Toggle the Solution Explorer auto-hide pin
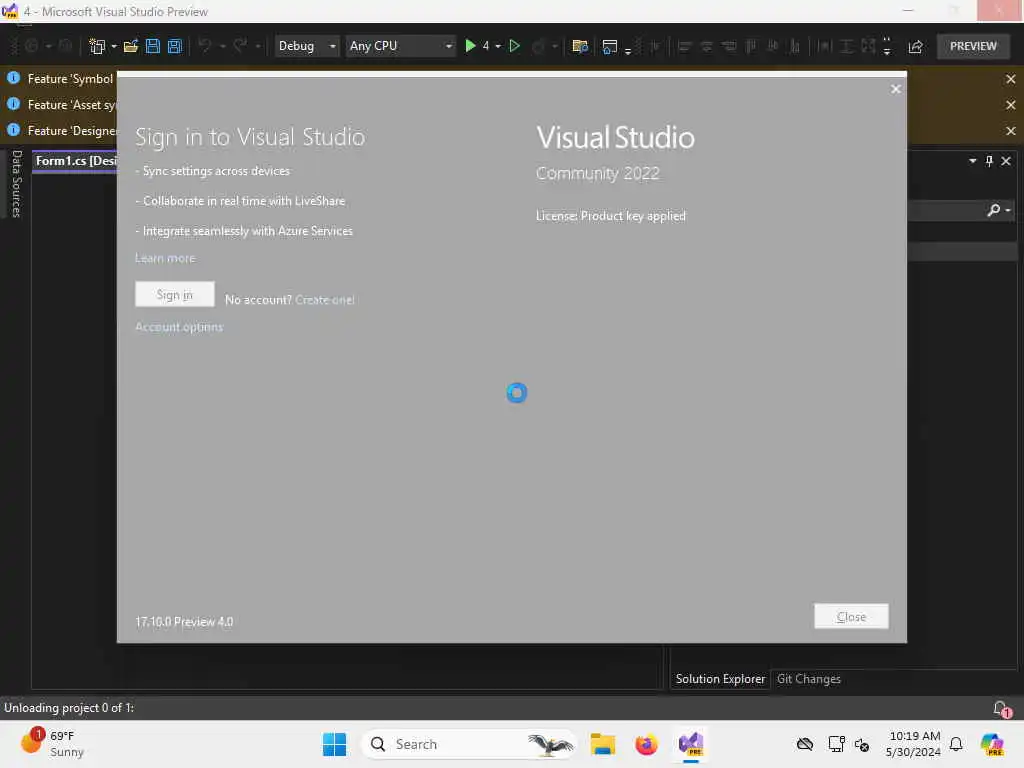The width and height of the screenshot is (1024, 768). tap(989, 161)
